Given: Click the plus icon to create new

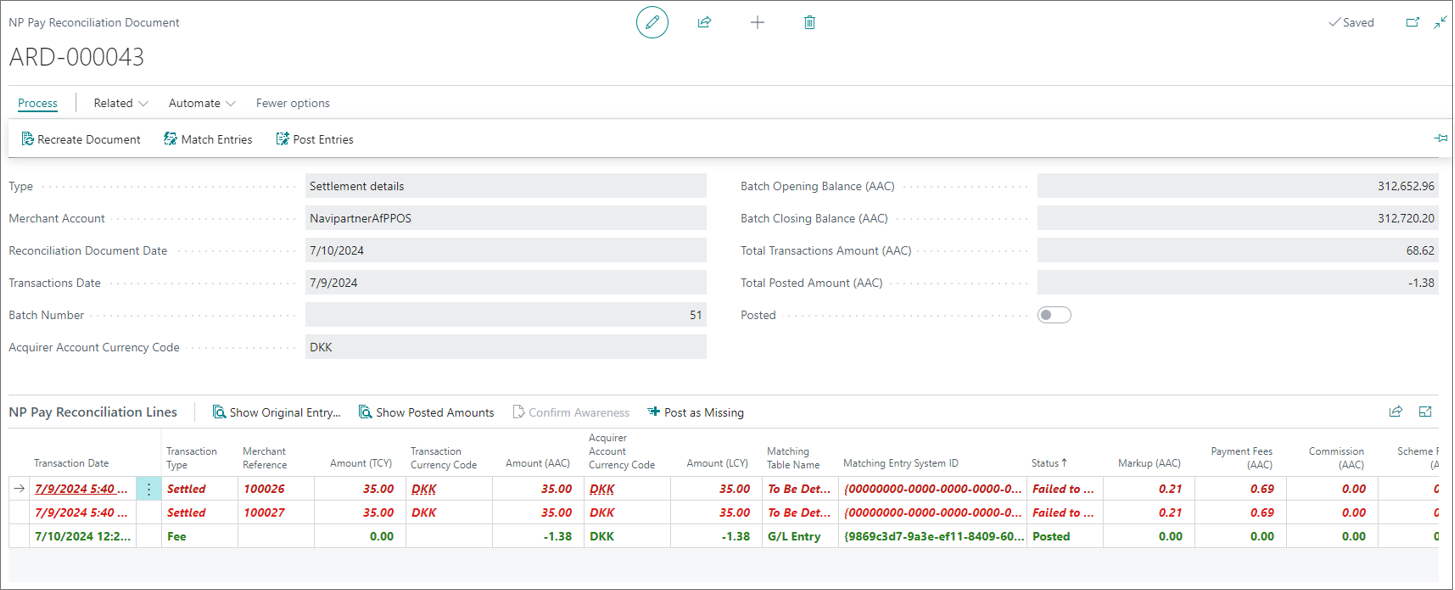Looking at the screenshot, I should pos(757,22).
